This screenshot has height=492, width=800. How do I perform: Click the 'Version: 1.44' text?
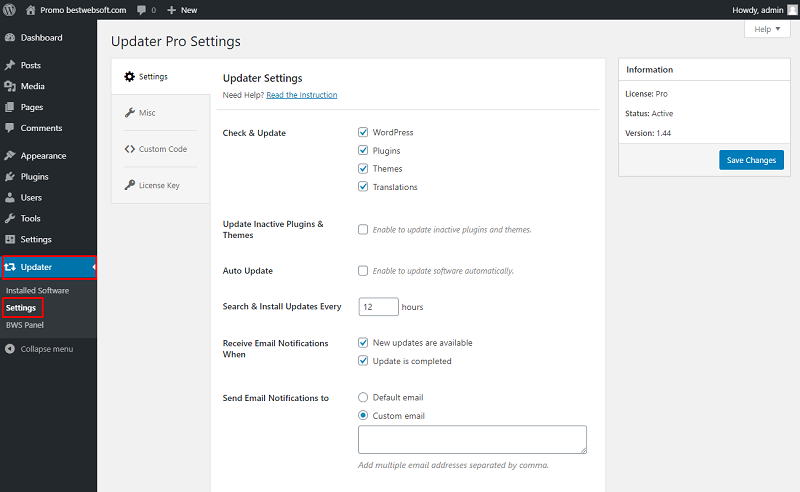click(648, 133)
